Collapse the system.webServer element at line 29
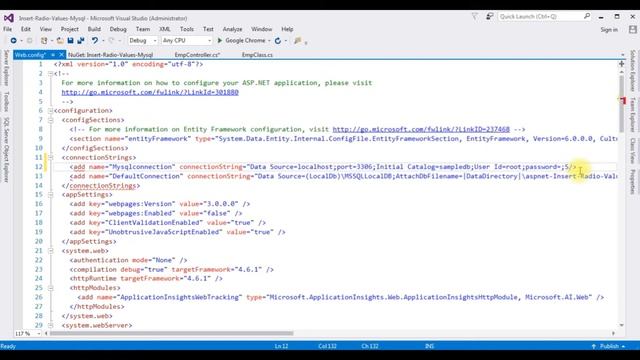 pyautogui.click(x=50, y=325)
